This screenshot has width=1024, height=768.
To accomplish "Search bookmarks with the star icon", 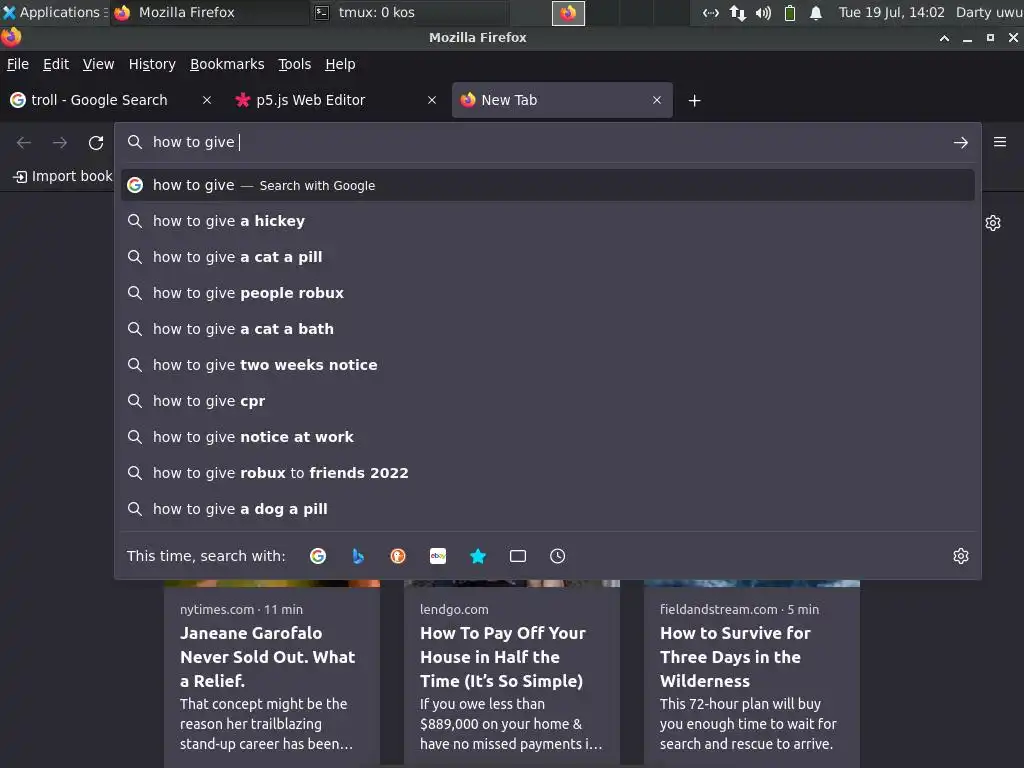I will coord(478,556).
